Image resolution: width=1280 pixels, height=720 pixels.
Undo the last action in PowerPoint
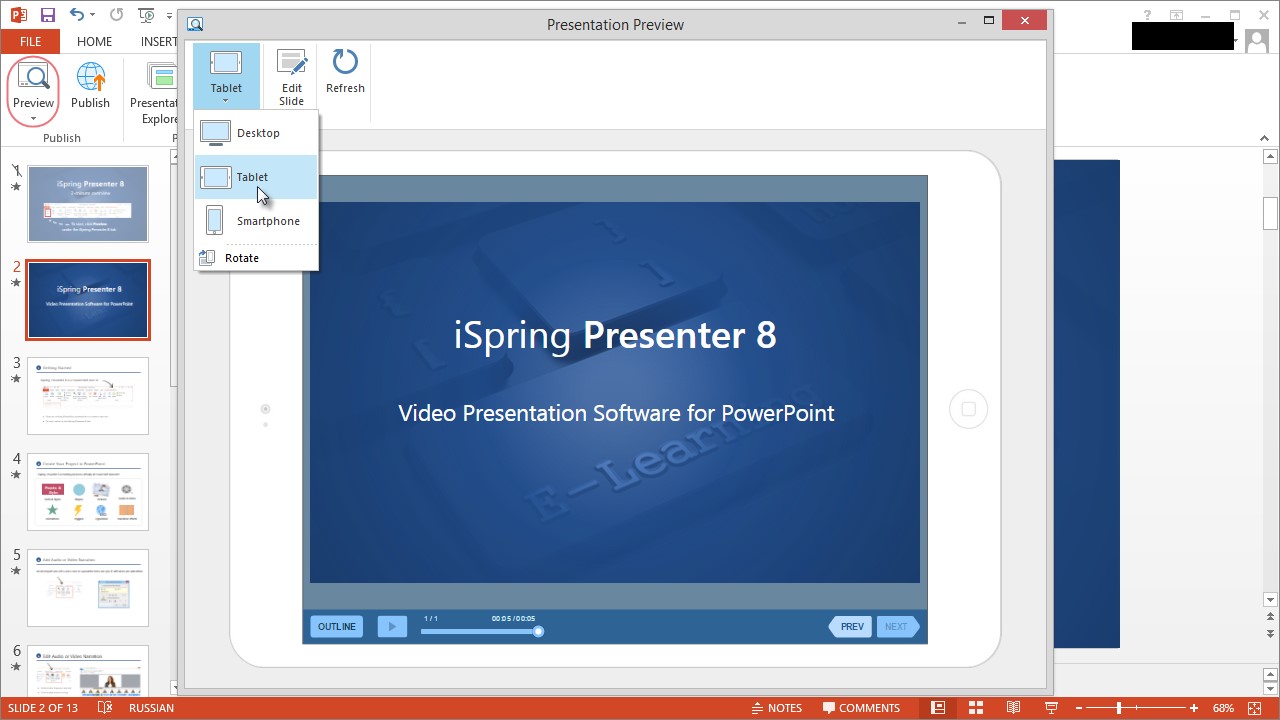[76, 15]
